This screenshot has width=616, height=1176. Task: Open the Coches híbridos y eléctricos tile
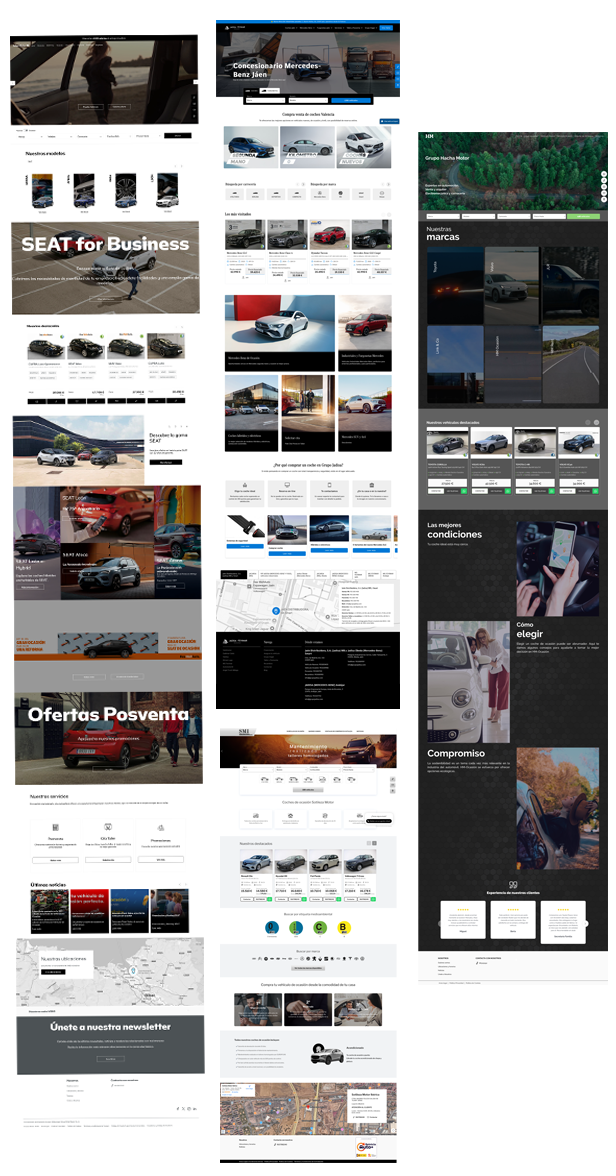point(251,413)
